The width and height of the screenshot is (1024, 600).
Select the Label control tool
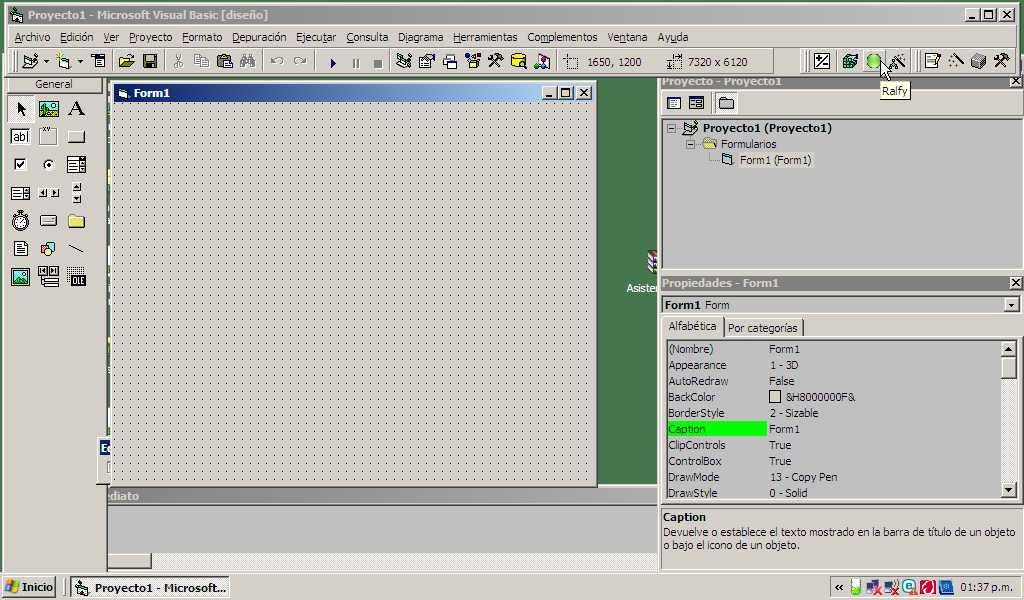coord(76,108)
